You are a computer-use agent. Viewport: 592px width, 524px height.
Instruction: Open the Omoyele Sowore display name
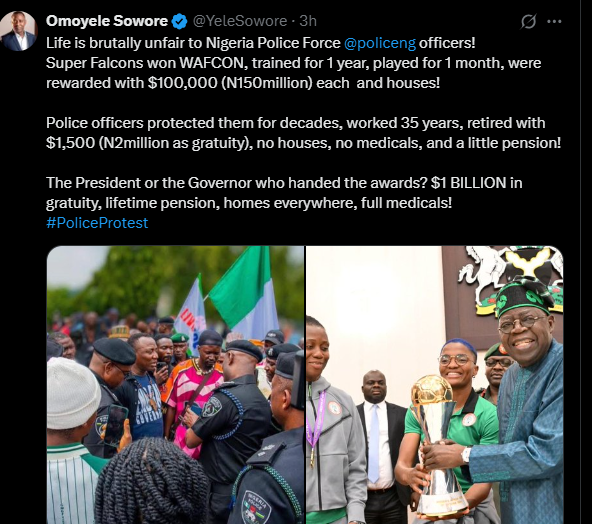click(x=107, y=21)
